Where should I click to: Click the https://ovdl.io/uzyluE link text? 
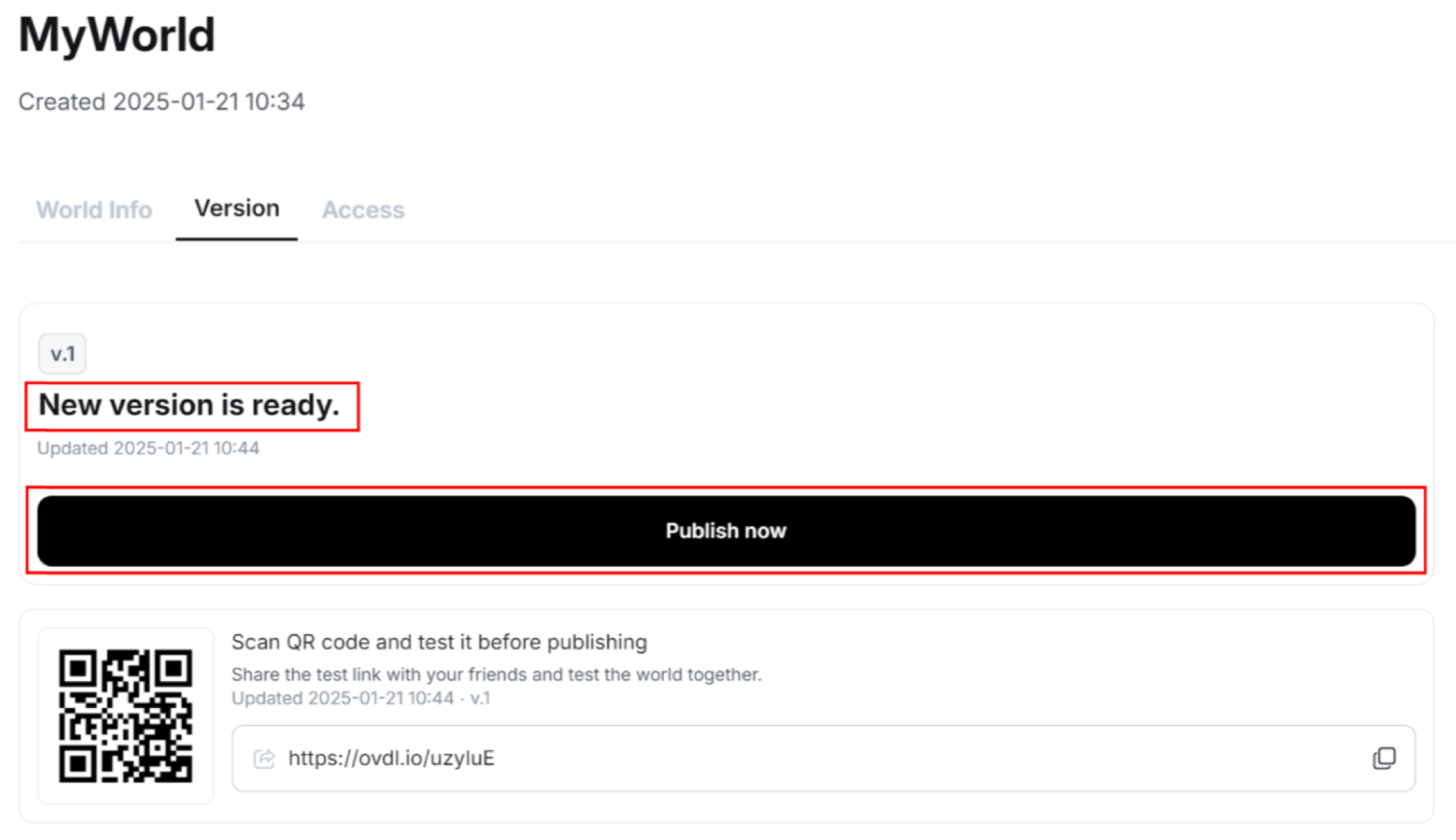coord(391,758)
